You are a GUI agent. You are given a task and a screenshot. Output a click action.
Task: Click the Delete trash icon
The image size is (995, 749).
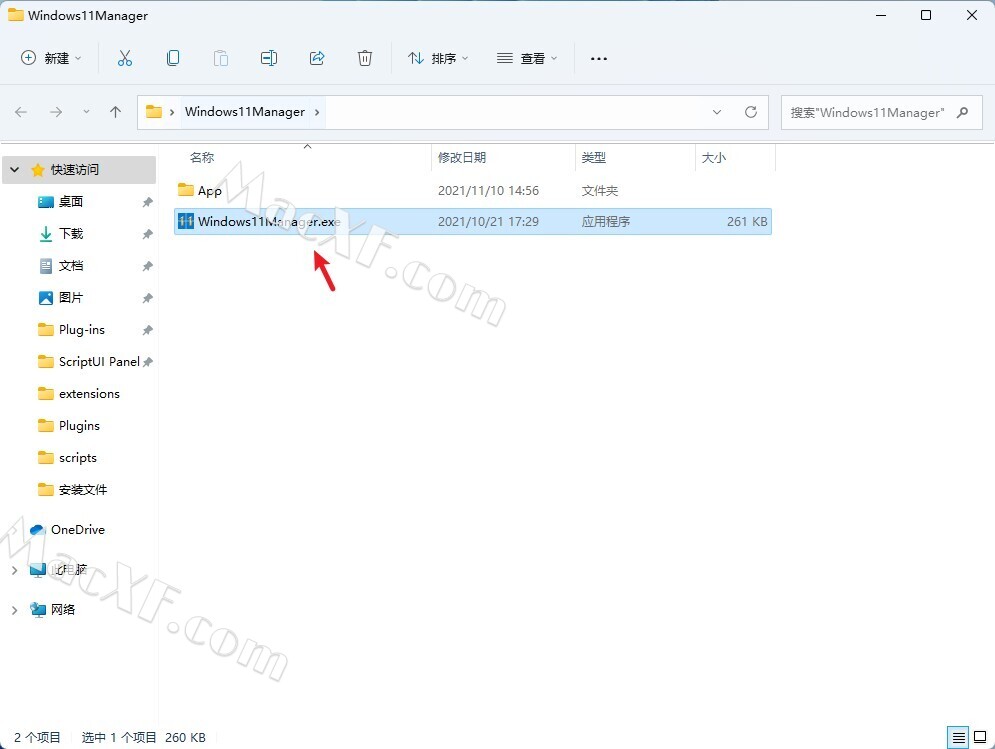[365, 58]
